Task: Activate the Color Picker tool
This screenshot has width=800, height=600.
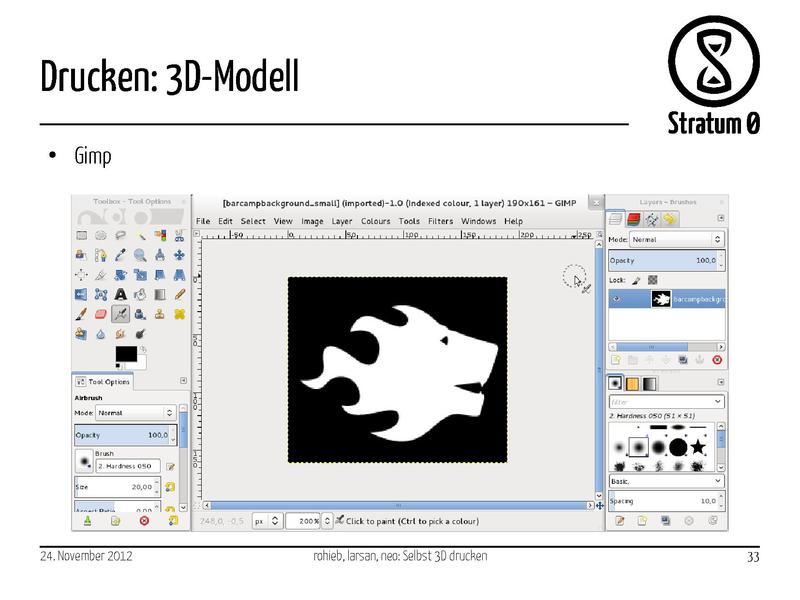Action: click(x=120, y=254)
